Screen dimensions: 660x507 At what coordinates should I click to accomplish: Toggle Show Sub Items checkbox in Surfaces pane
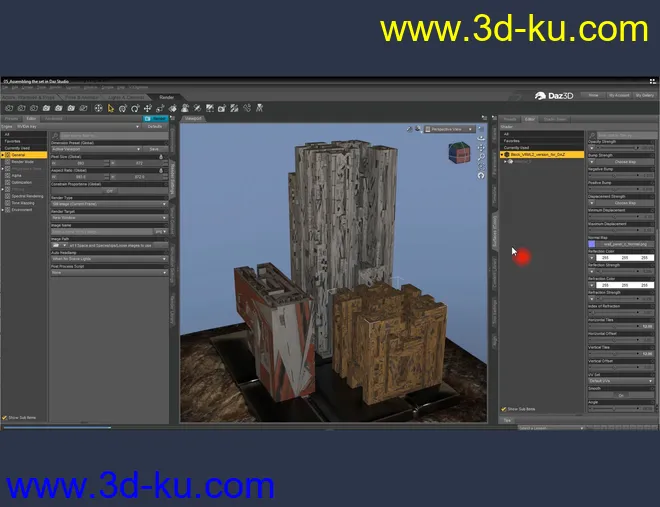pyautogui.click(x=503, y=408)
